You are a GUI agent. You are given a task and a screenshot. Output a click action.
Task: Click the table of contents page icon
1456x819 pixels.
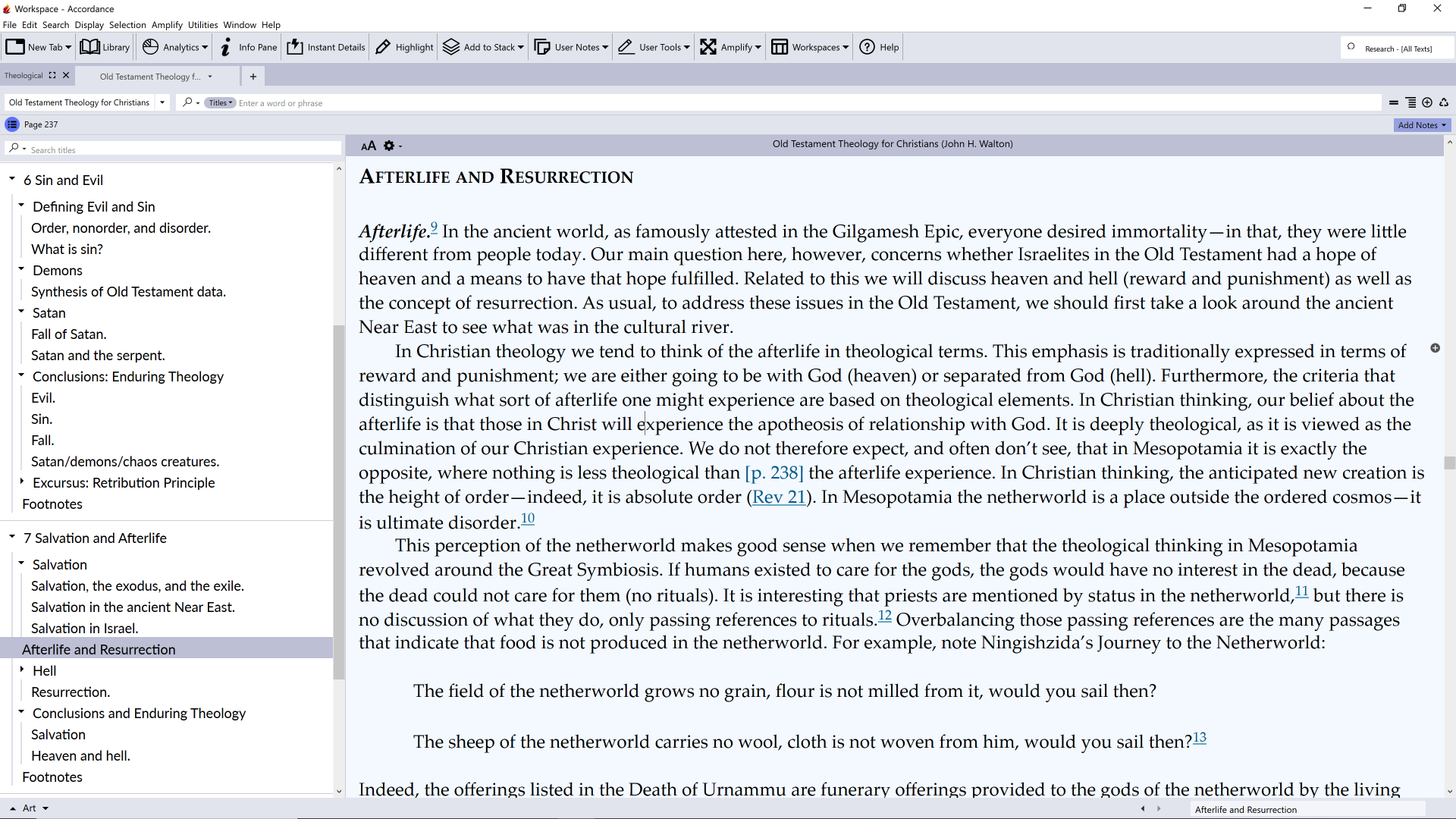click(12, 124)
